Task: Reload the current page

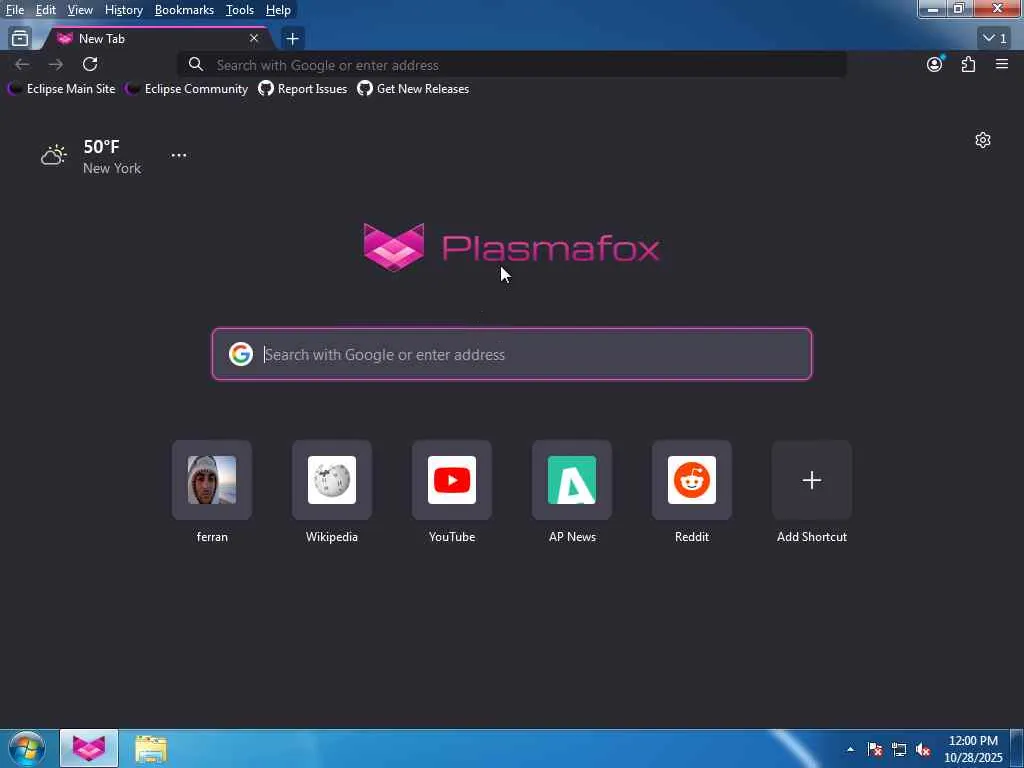Action: 90,64
